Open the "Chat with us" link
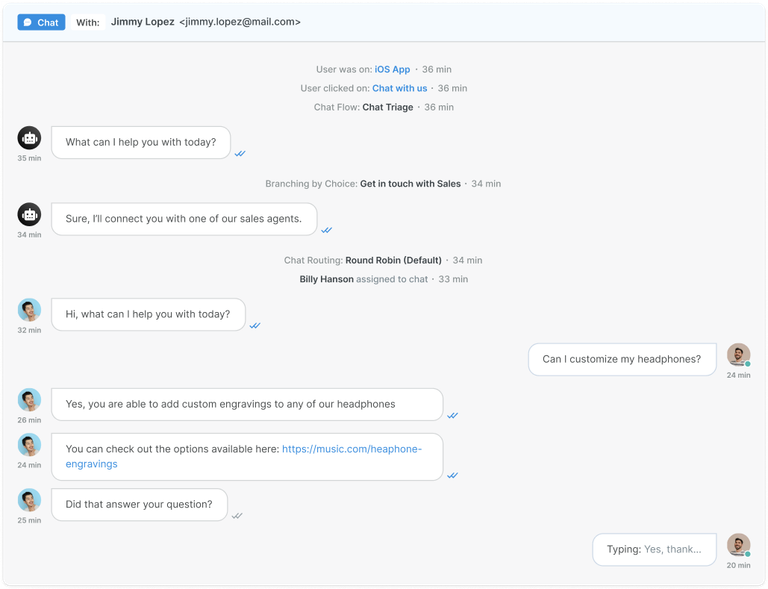Viewport: 768px width, 589px height. tap(399, 88)
